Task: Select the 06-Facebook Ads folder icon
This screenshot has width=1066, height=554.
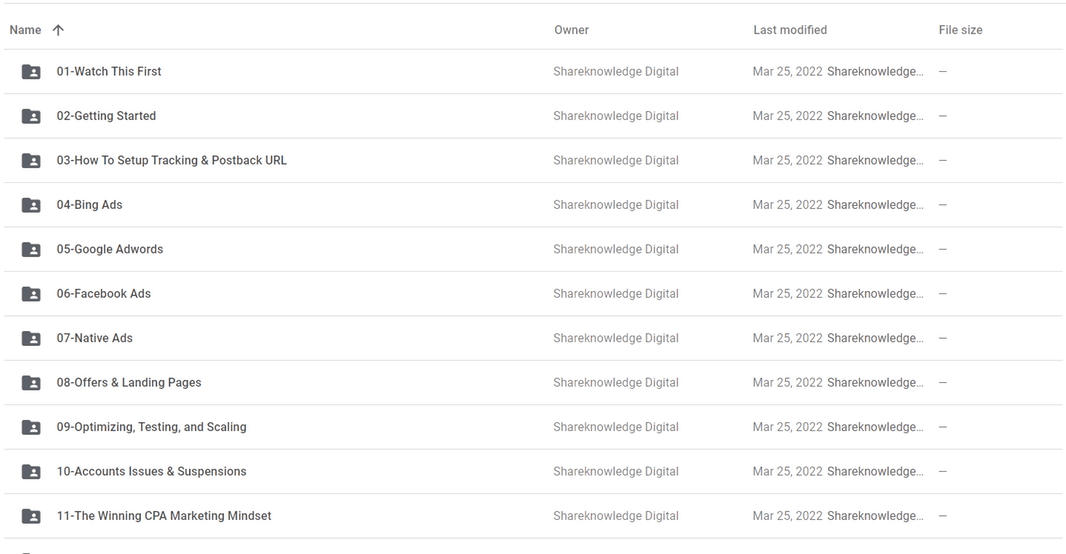Action: [x=31, y=294]
